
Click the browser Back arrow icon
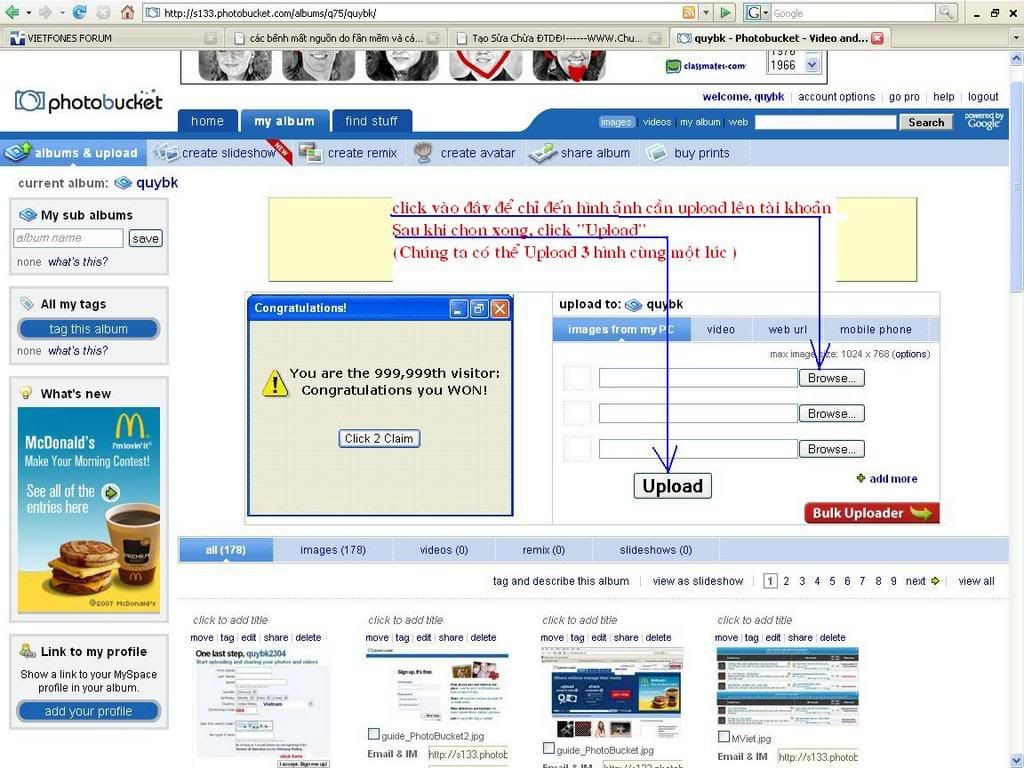coord(11,12)
